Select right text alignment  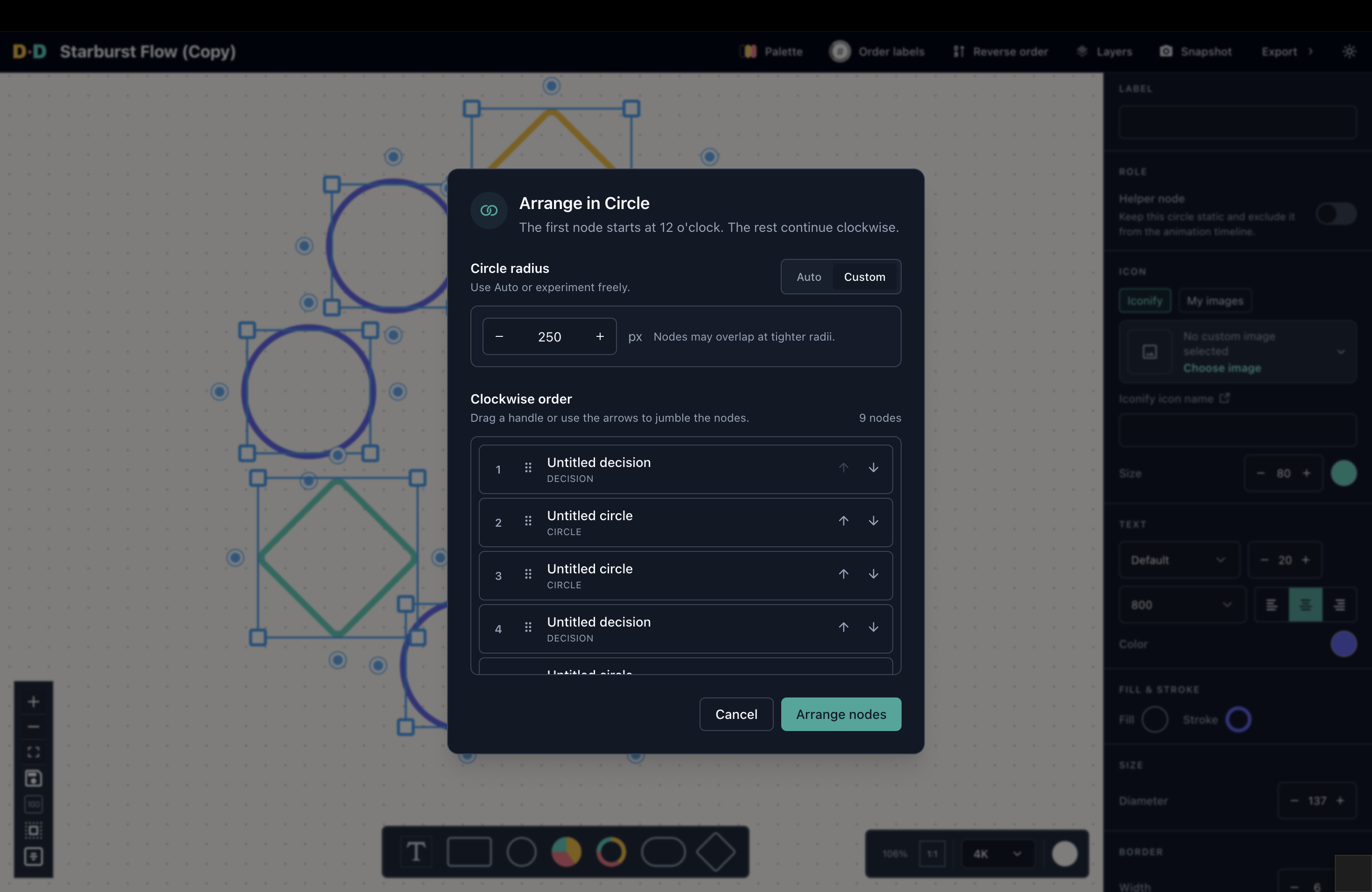pyautogui.click(x=1339, y=605)
